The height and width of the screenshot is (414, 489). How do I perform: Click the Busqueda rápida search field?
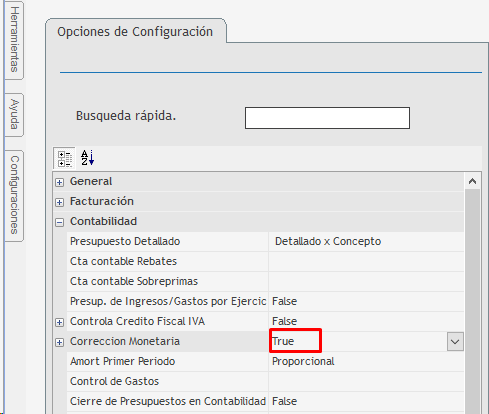[327, 118]
